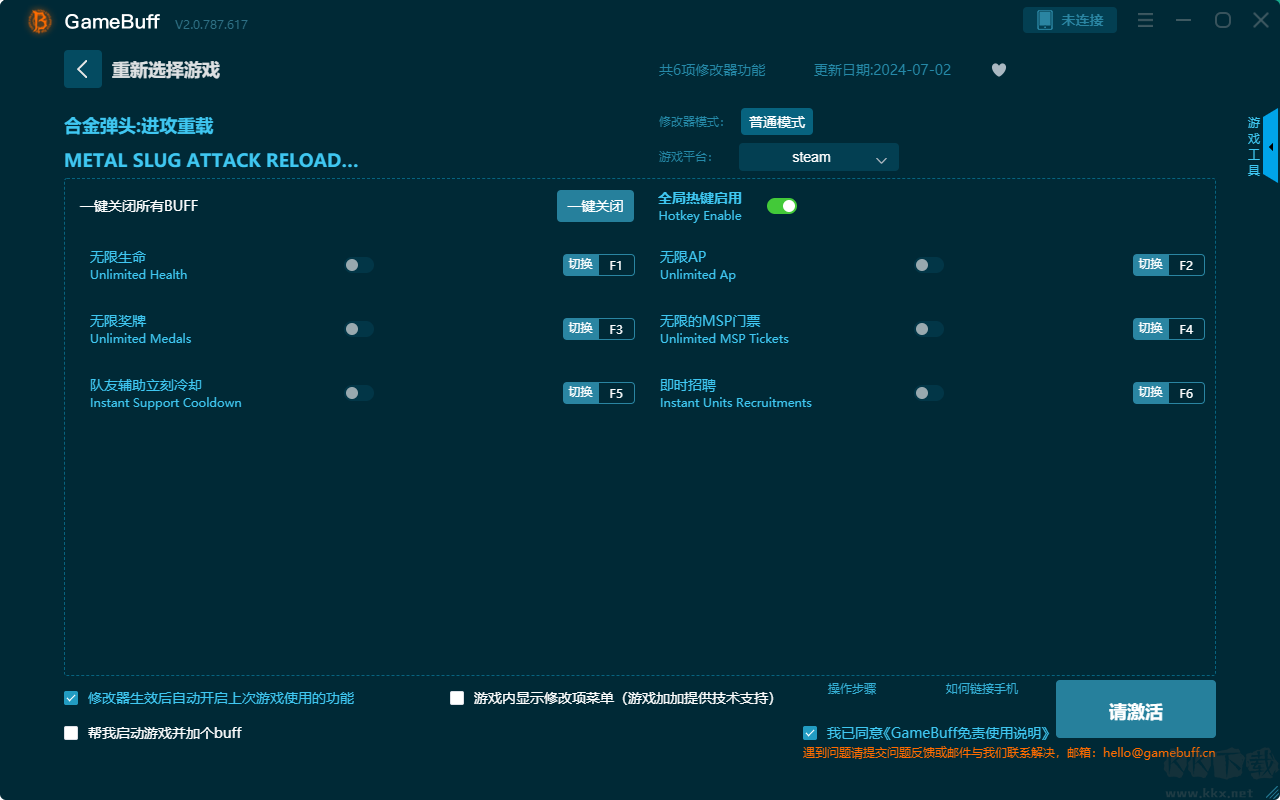Screen dimensions: 1280x800
Task: Click the GameBuff flame logo icon
Action: coord(40,21)
